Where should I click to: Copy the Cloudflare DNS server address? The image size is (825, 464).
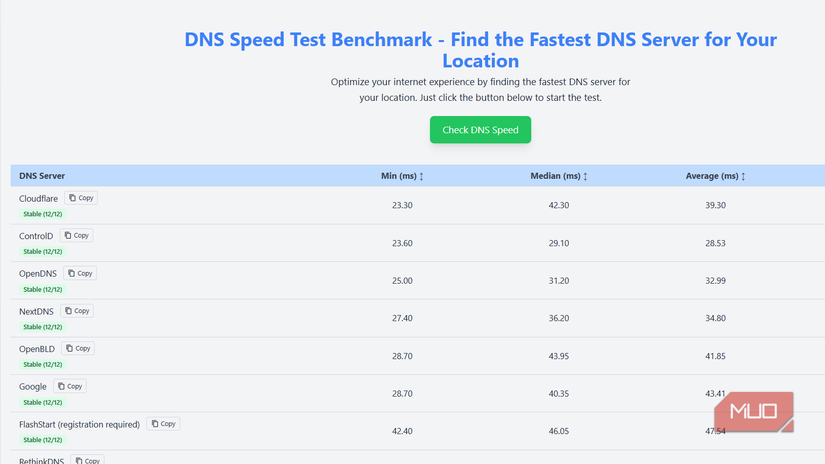pyautogui.click(x=81, y=198)
